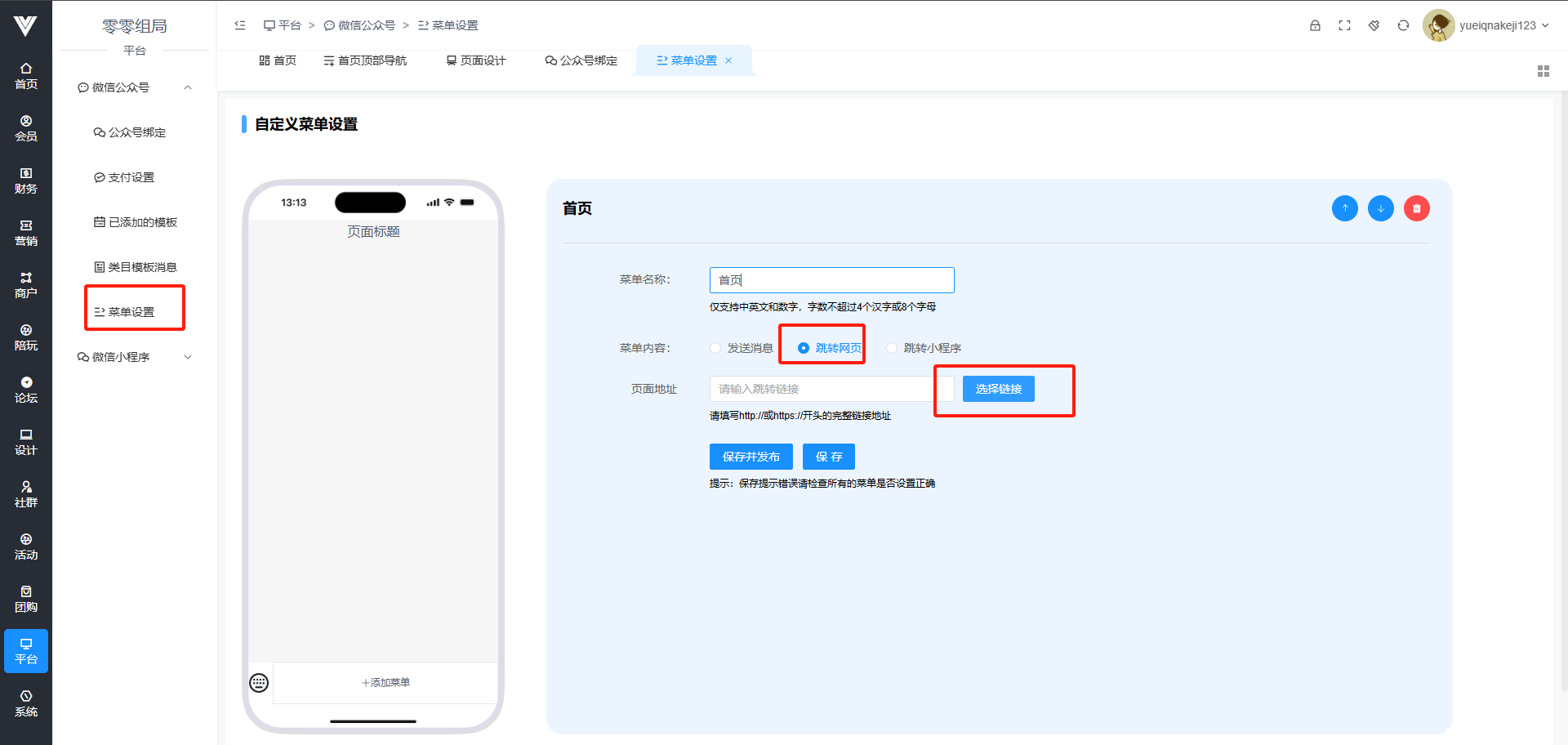Click the 选择链接 button
1568x745 pixels.
tap(998, 389)
